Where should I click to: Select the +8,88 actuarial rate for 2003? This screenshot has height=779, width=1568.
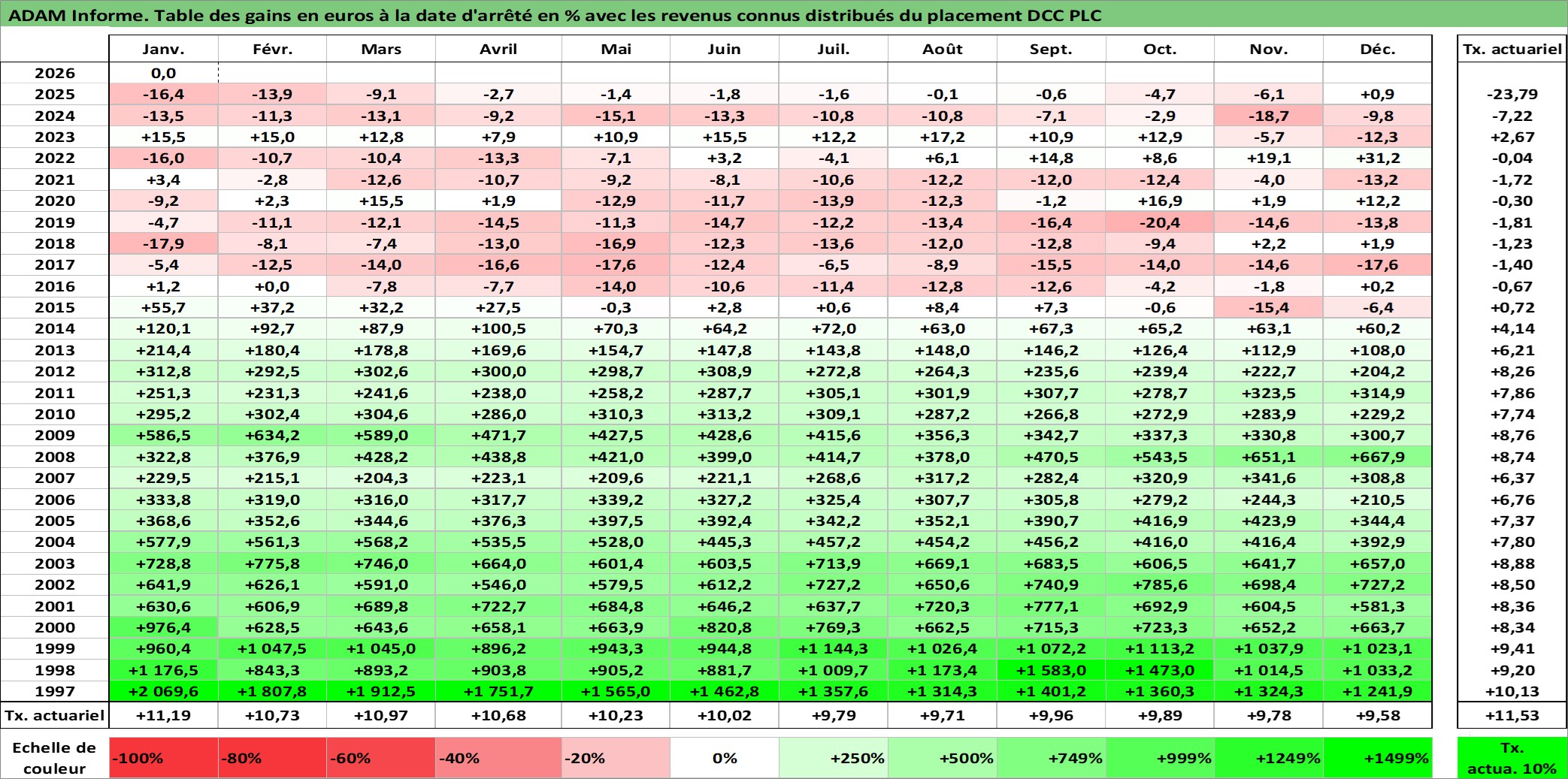point(1512,563)
